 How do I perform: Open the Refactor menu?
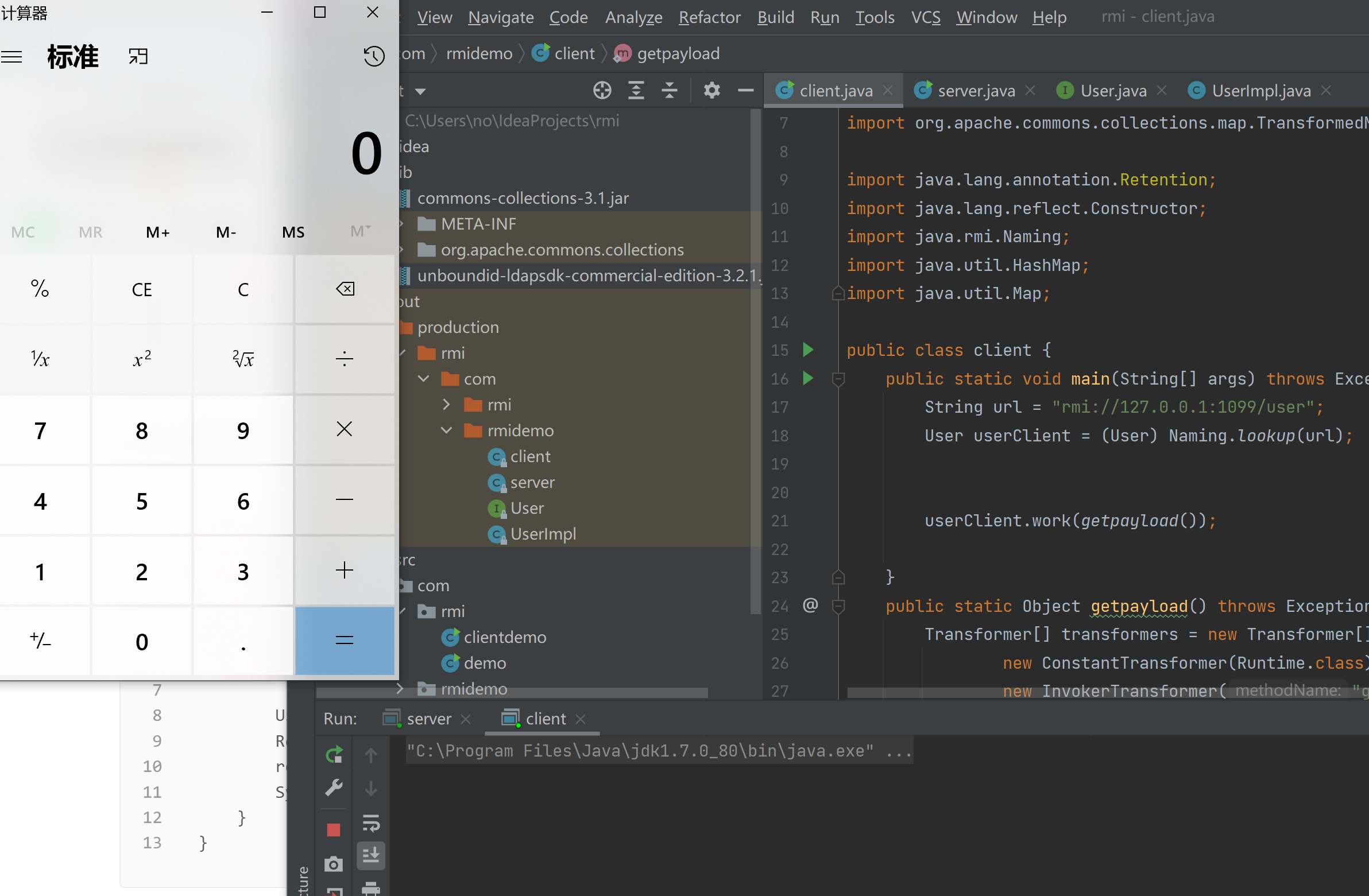tap(709, 17)
